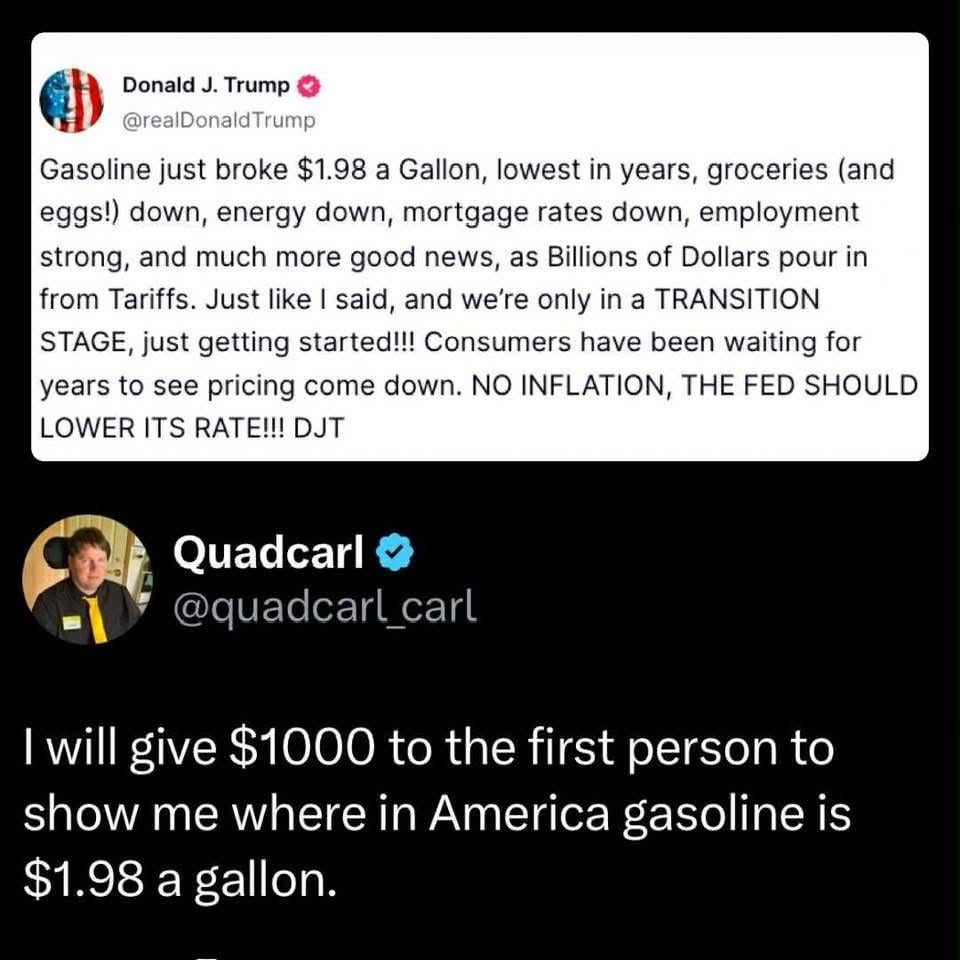960x960 pixels.
Task: Click "LOWER ITS RATE!!!" in the post
Action: 156,427
